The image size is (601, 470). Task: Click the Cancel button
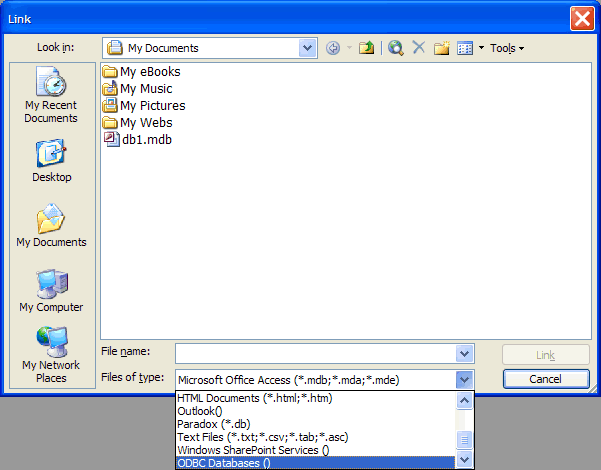pyautogui.click(x=546, y=379)
